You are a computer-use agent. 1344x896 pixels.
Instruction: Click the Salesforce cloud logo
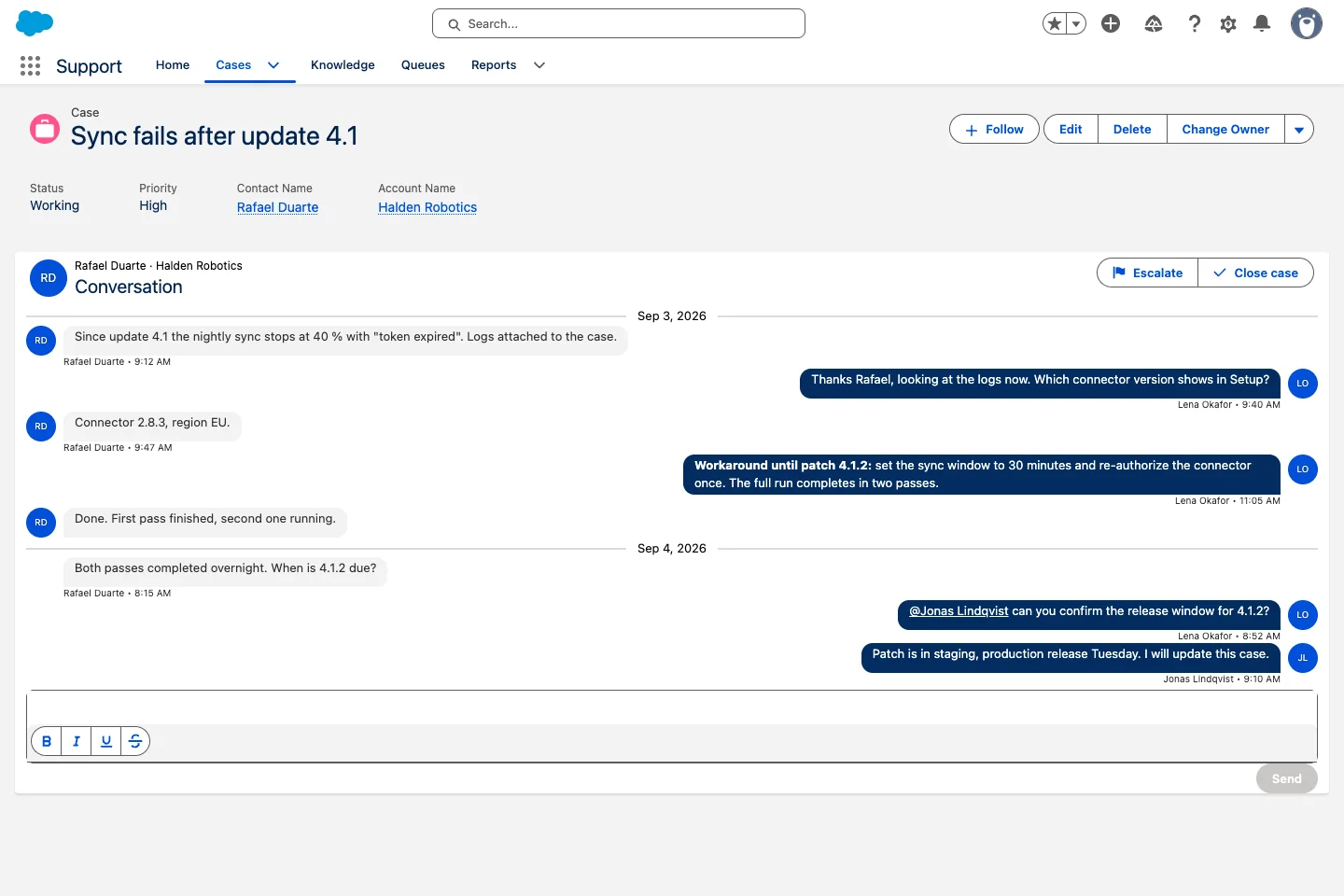click(35, 23)
